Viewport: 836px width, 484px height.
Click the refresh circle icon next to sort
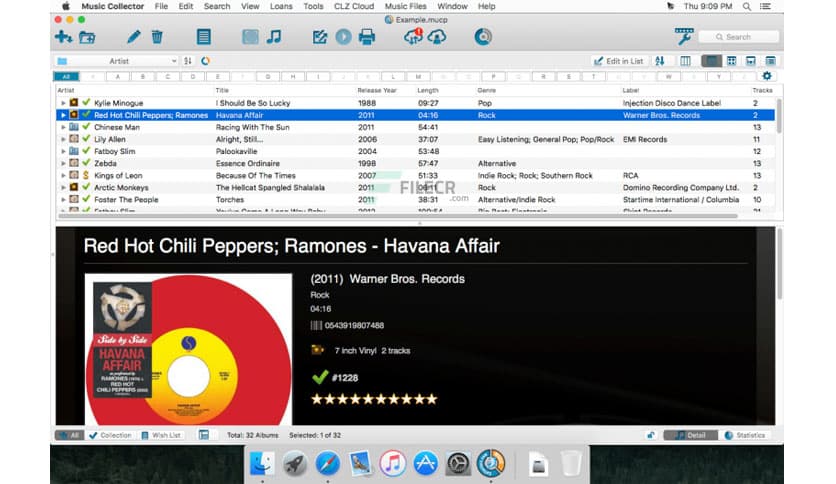point(205,61)
